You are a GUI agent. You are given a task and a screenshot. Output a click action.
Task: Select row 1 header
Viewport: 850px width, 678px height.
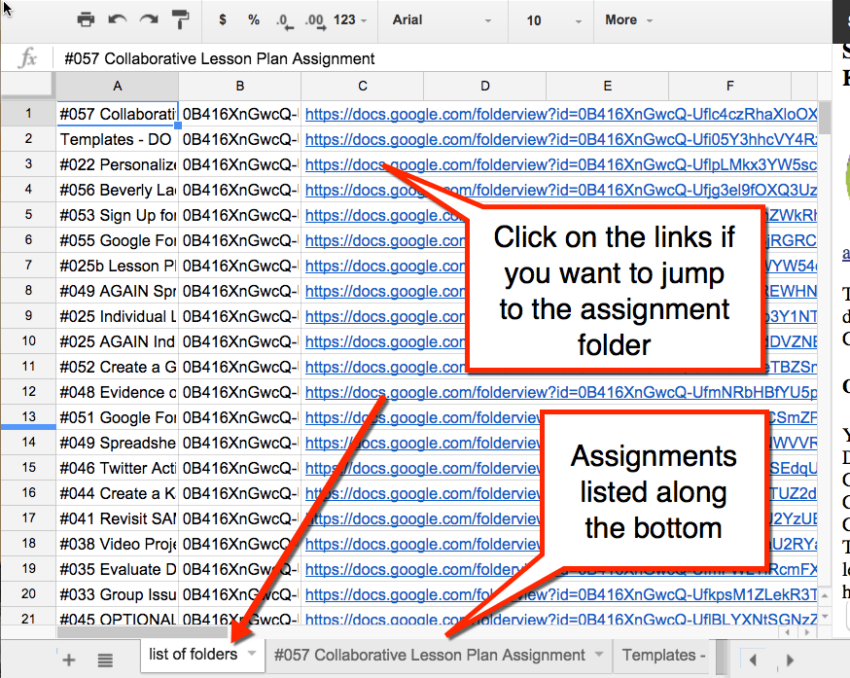pyautogui.click(x=28, y=114)
